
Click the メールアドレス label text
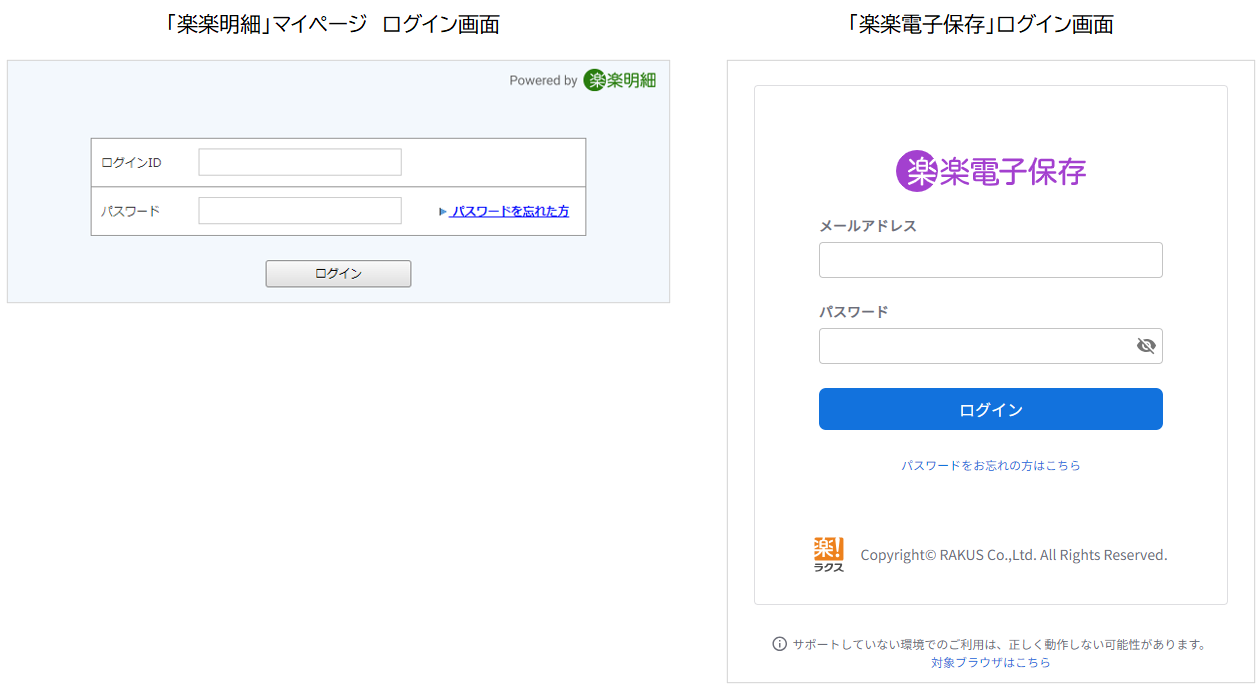tap(867, 226)
